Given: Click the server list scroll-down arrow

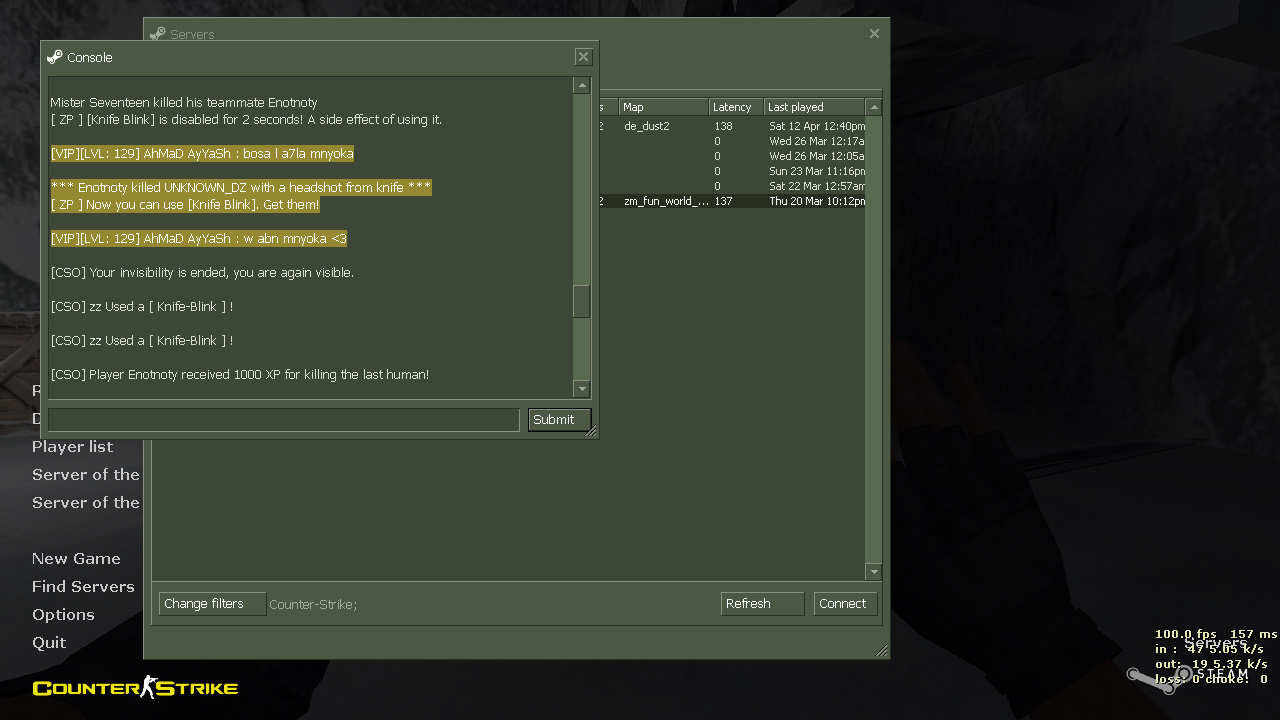Looking at the screenshot, I should point(873,572).
